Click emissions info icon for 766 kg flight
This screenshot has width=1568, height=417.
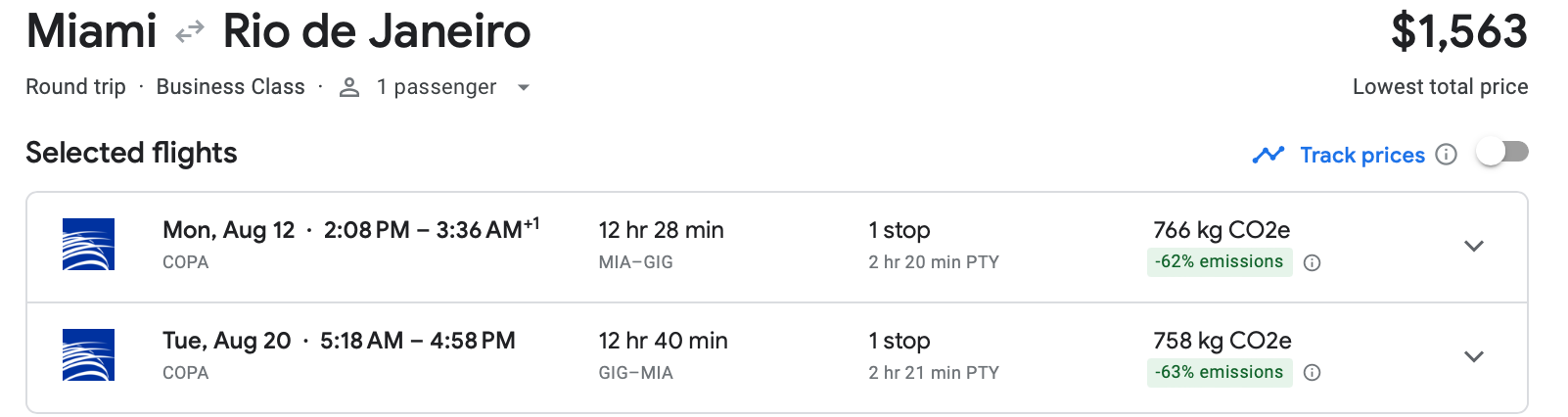click(1313, 262)
